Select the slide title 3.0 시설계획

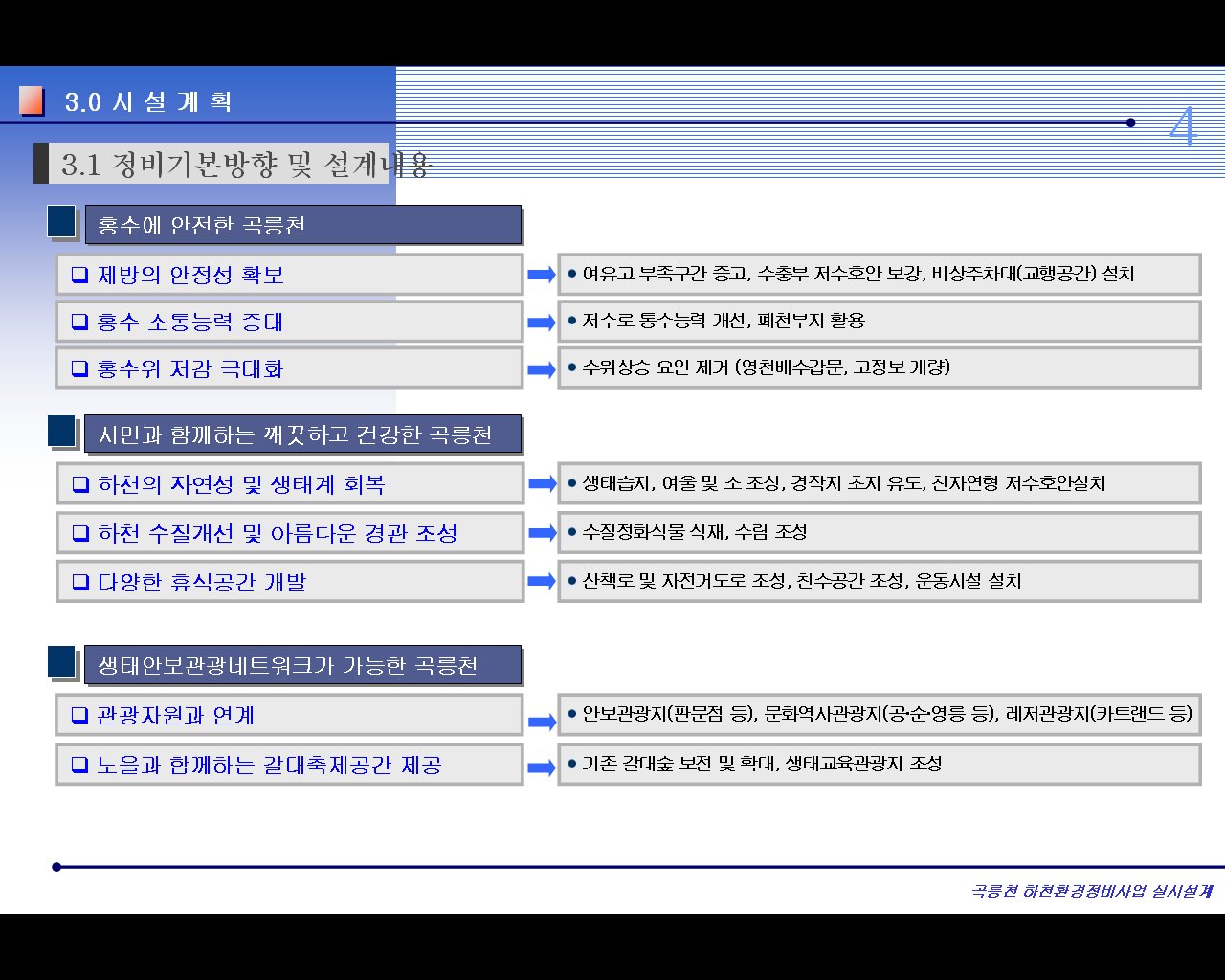(x=148, y=102)
